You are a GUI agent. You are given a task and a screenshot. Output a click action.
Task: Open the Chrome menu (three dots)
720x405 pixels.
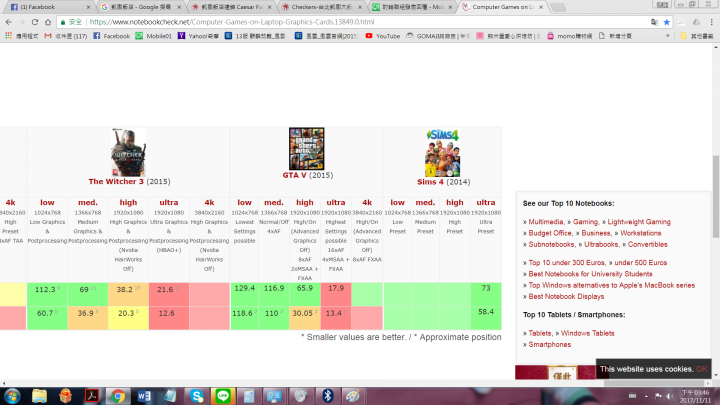pyautogui.click(x=711, y=22)
